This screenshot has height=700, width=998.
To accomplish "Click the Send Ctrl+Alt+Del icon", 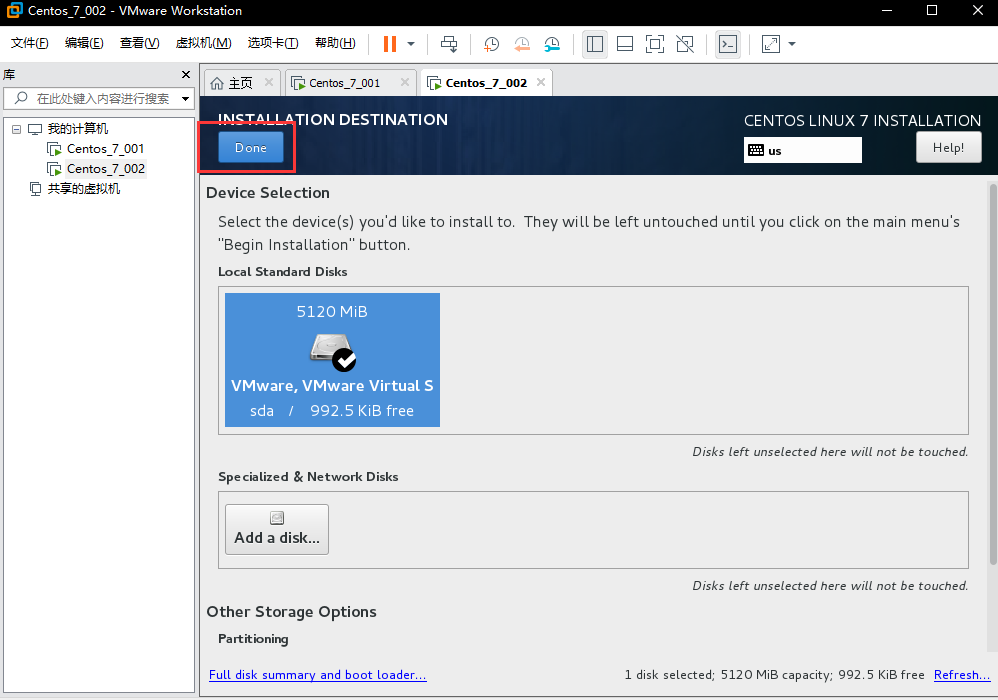I will (449, 44).
